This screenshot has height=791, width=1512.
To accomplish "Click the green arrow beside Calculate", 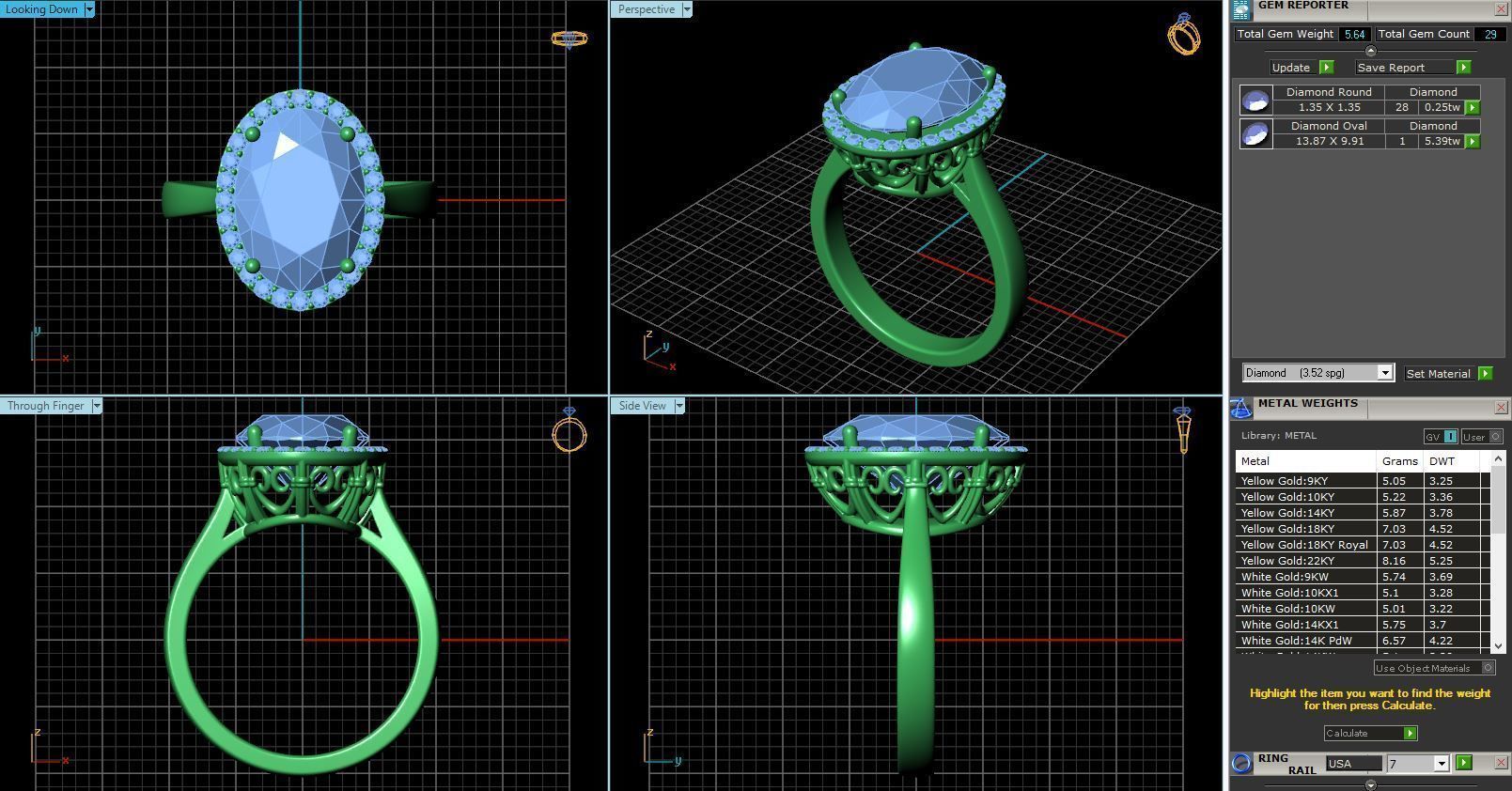I will tap(1410, 734).
